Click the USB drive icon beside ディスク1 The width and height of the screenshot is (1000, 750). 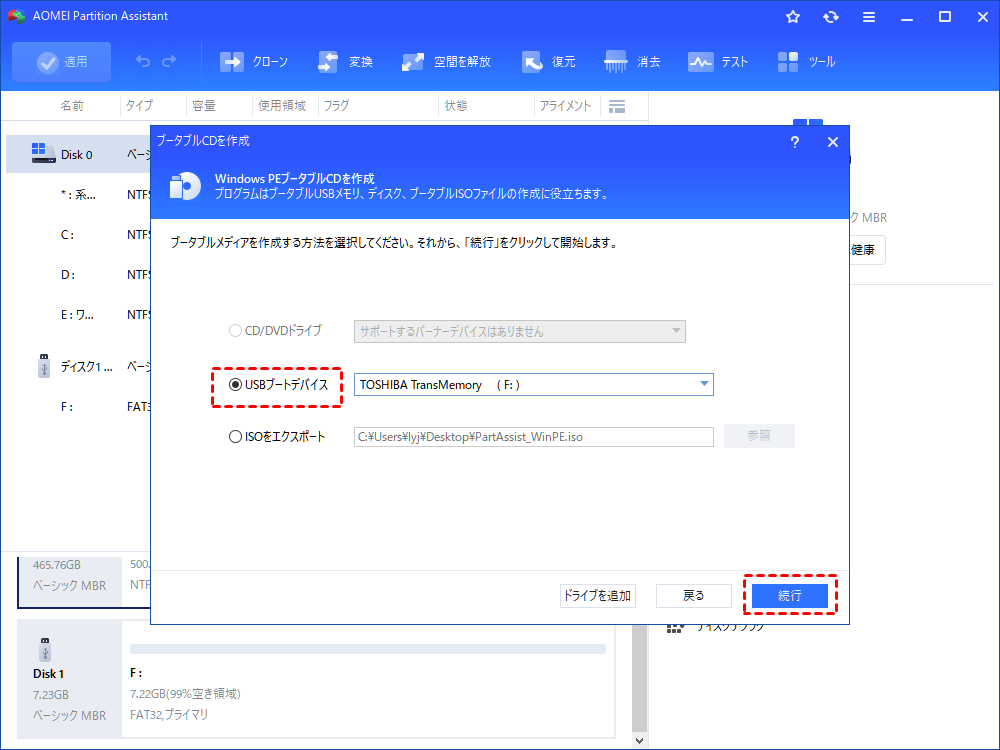44,366
